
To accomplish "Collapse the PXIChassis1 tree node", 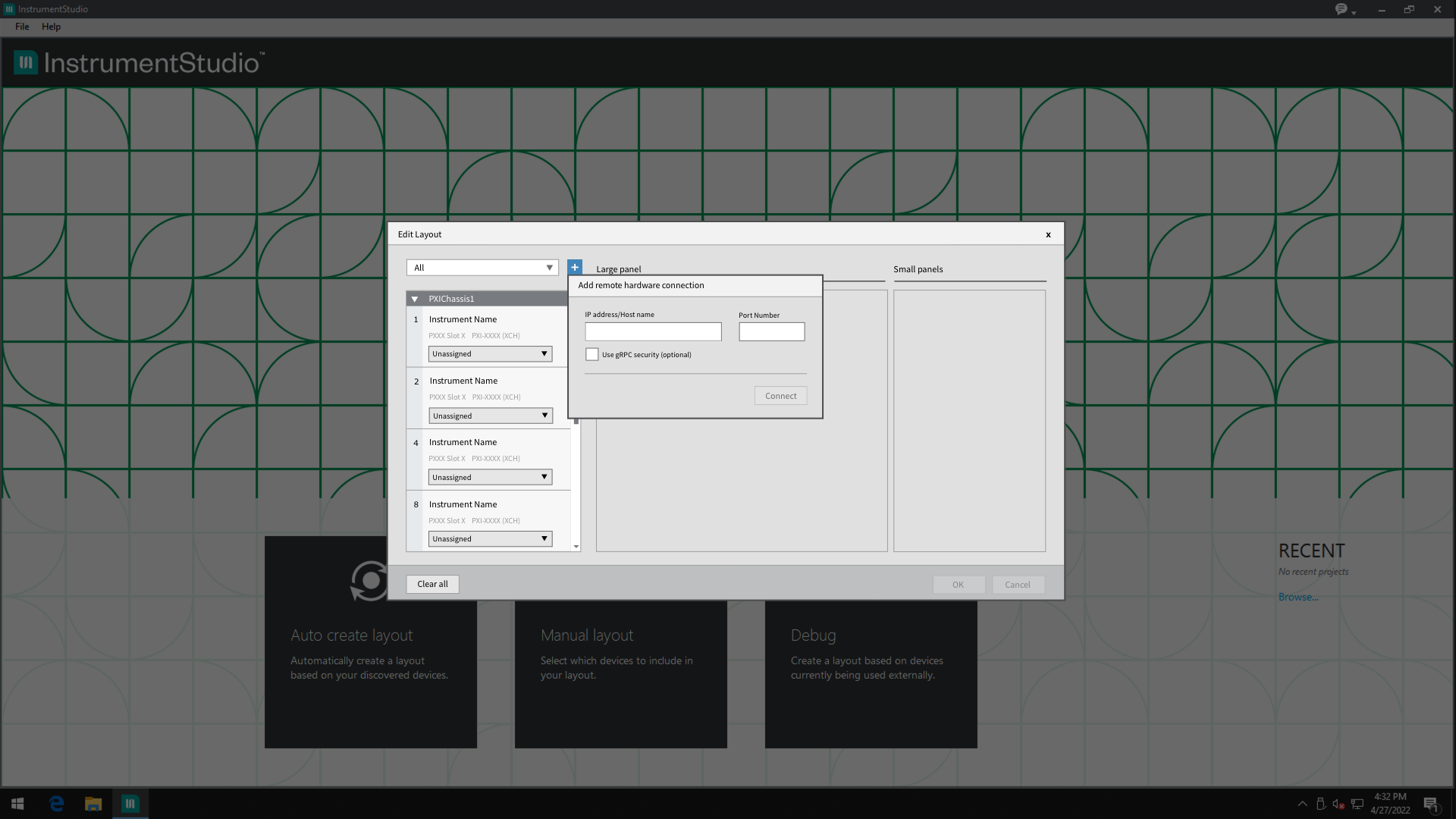I will (x=414, y=299).
